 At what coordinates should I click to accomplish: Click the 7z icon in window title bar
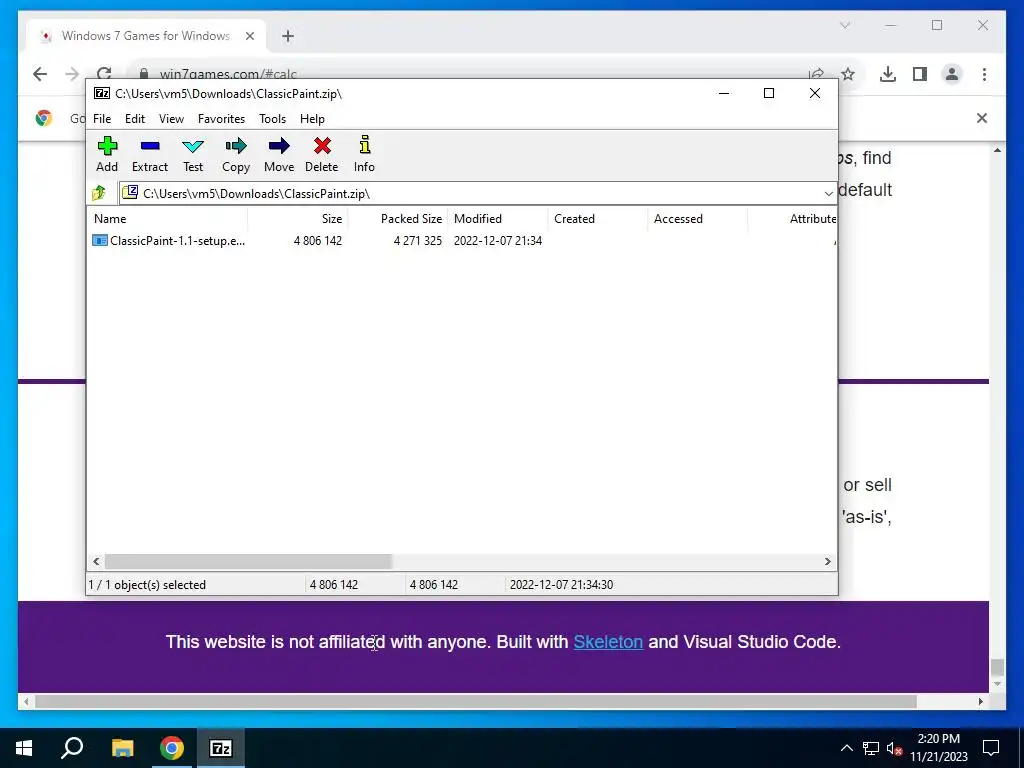coord(102,93)
